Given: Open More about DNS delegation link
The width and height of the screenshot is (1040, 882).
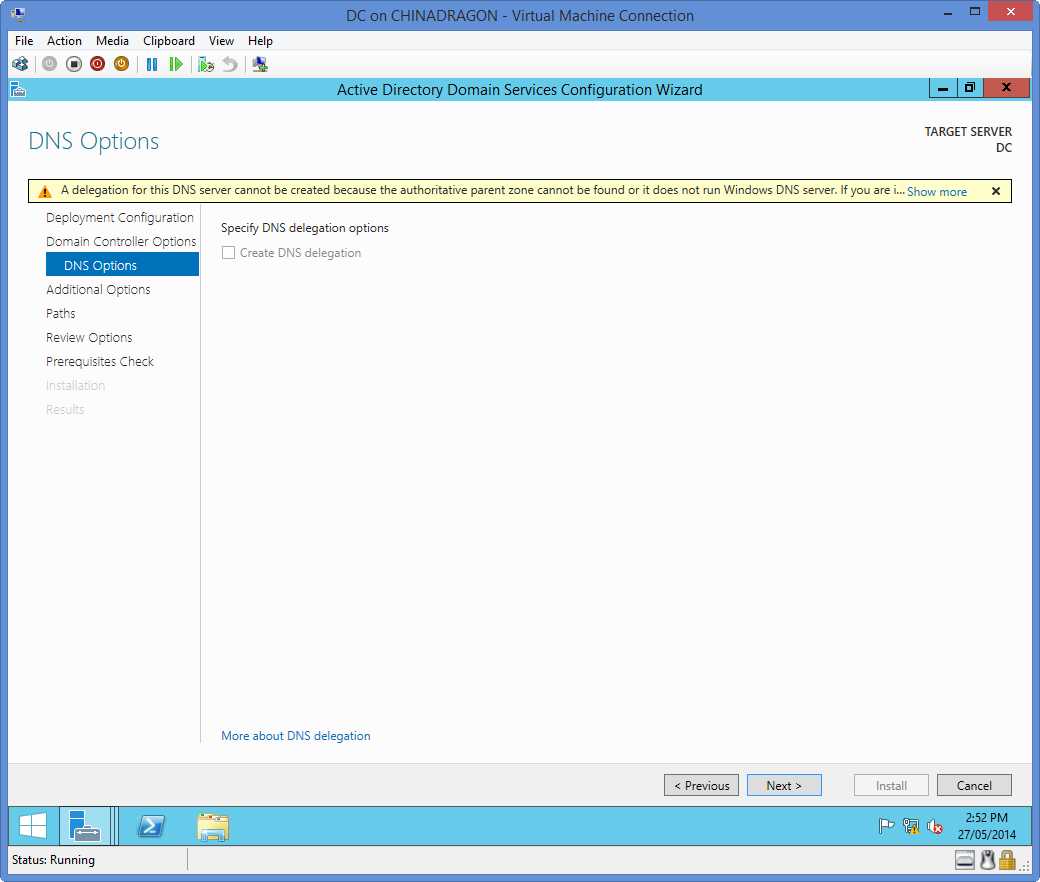Looking at the screenshot, I should tap(296, 735).
